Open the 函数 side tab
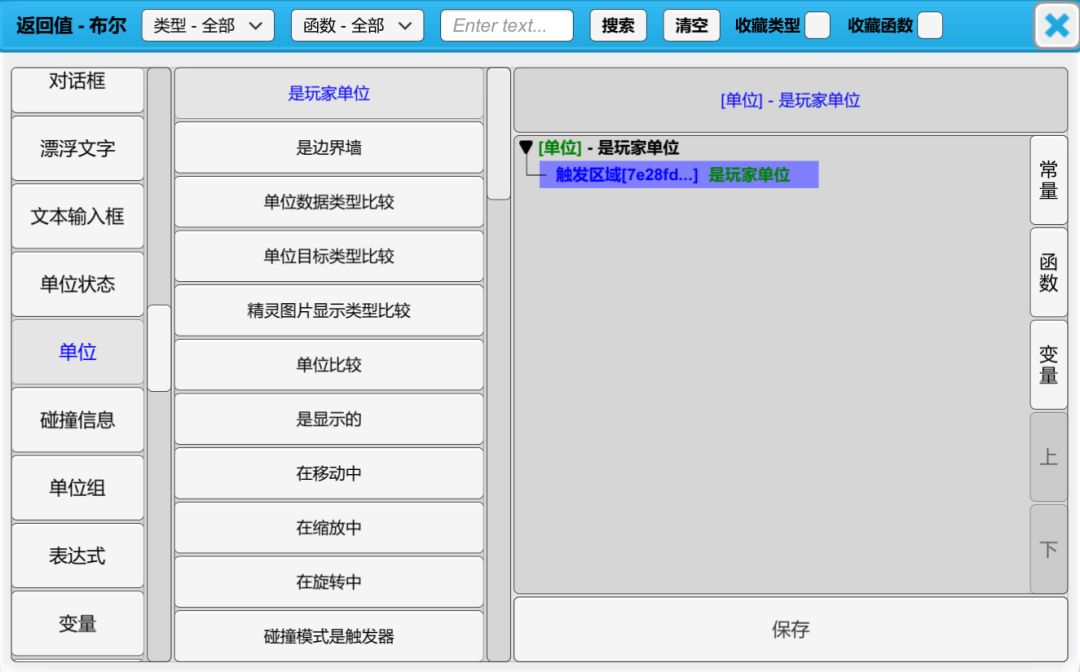 (1048, 273)
